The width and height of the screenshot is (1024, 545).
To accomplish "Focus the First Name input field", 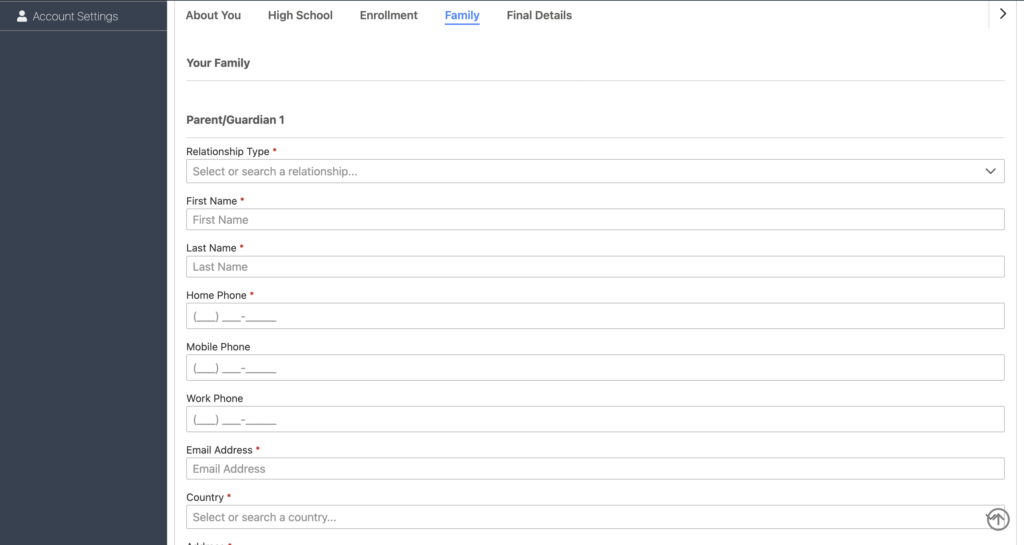I will pyautogui.click(x=595, y=220).
